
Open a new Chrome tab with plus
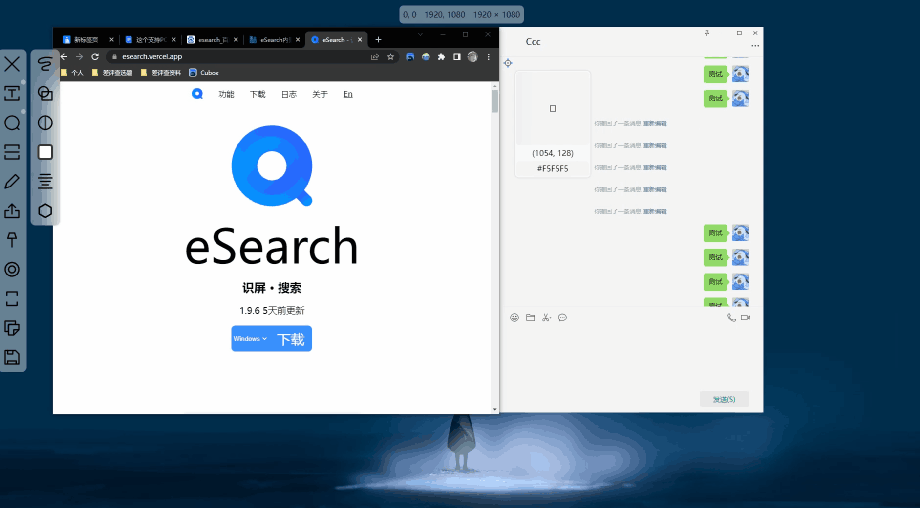(378, 40)
